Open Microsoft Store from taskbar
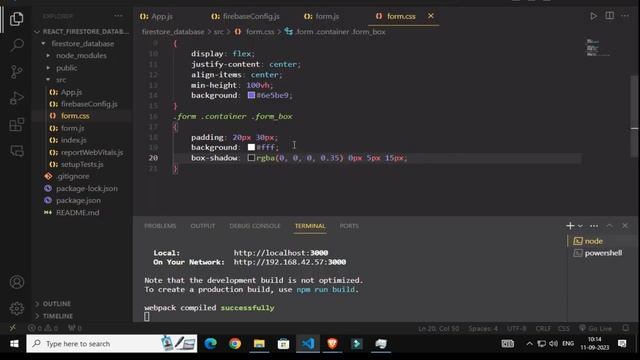This screenshot has width=640, height=360. pyautogui.click(x=283, y=344)
